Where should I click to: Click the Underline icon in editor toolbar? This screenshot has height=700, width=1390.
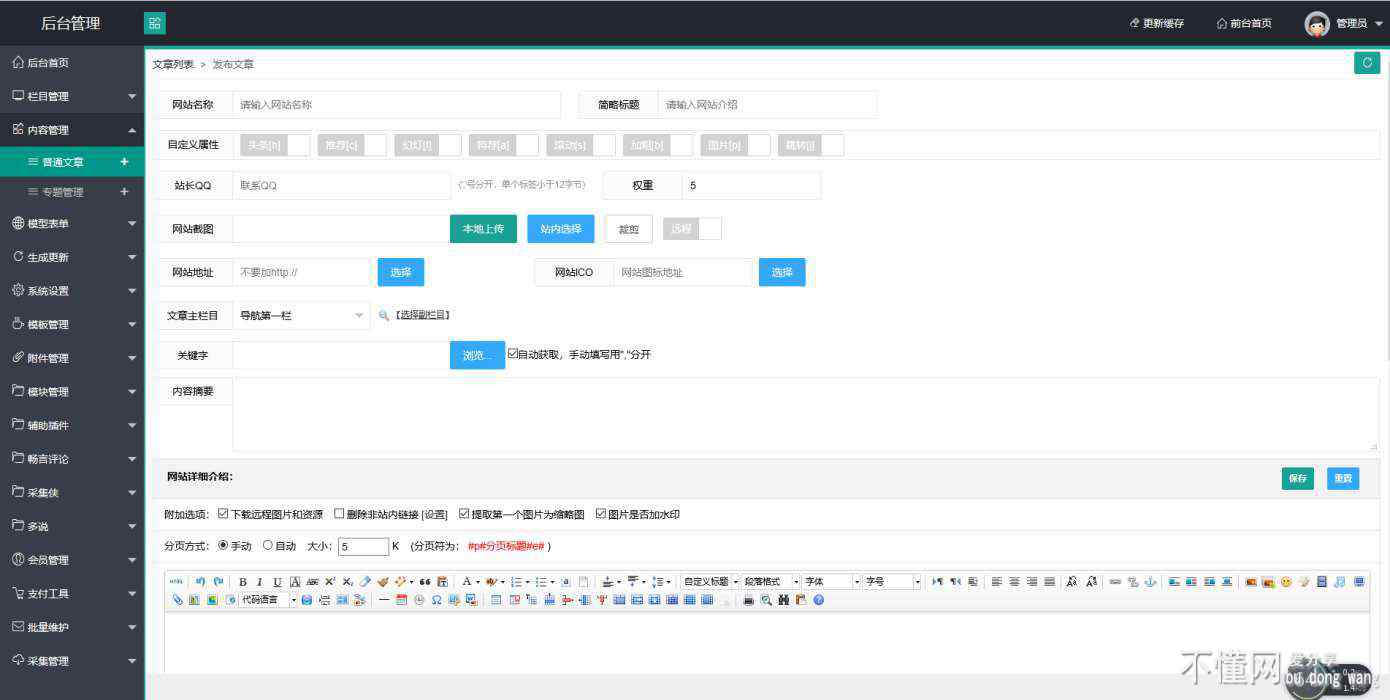[x=277, y=582]
